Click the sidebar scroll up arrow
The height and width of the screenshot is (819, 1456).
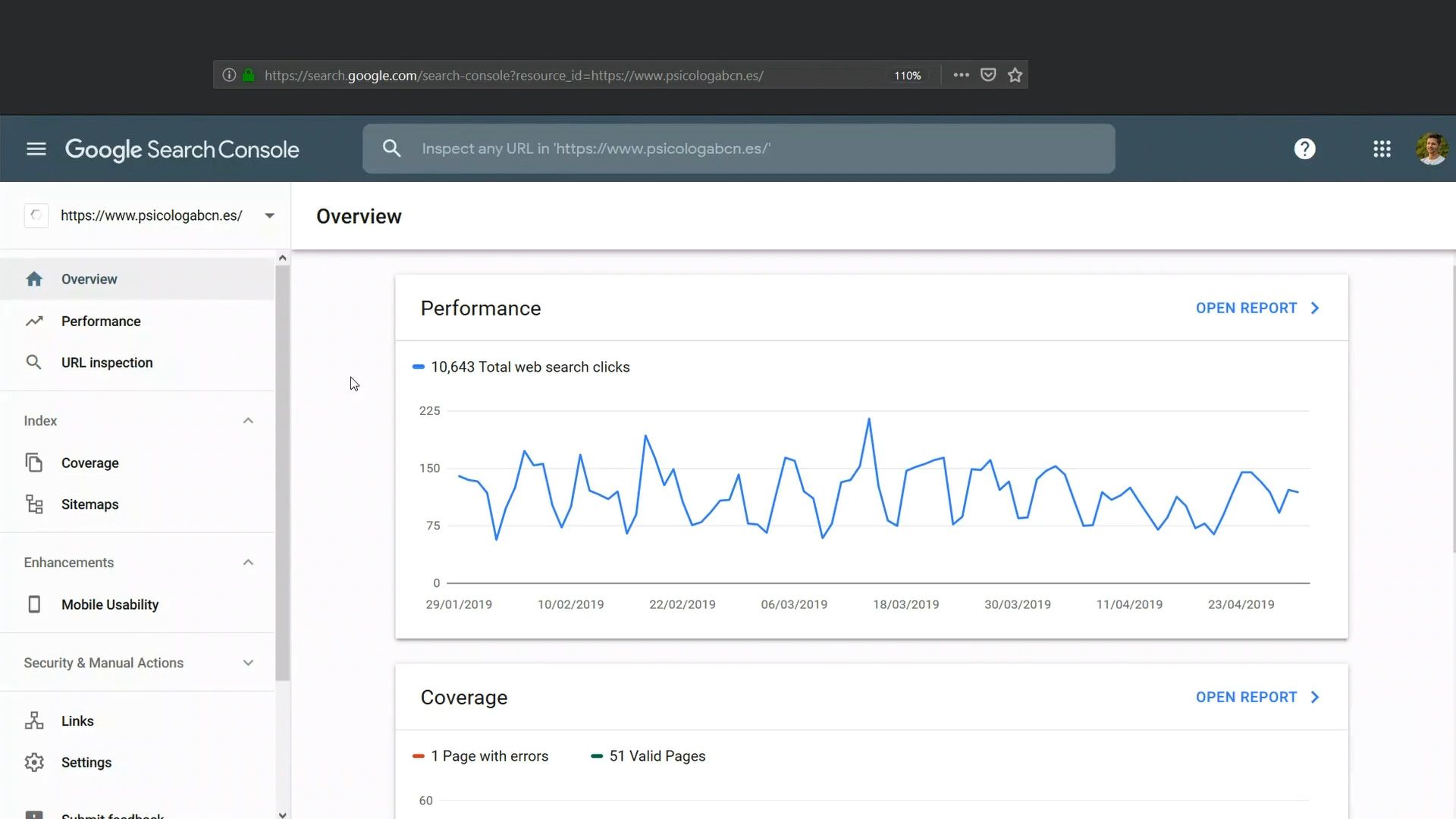(x=282, y=258)
